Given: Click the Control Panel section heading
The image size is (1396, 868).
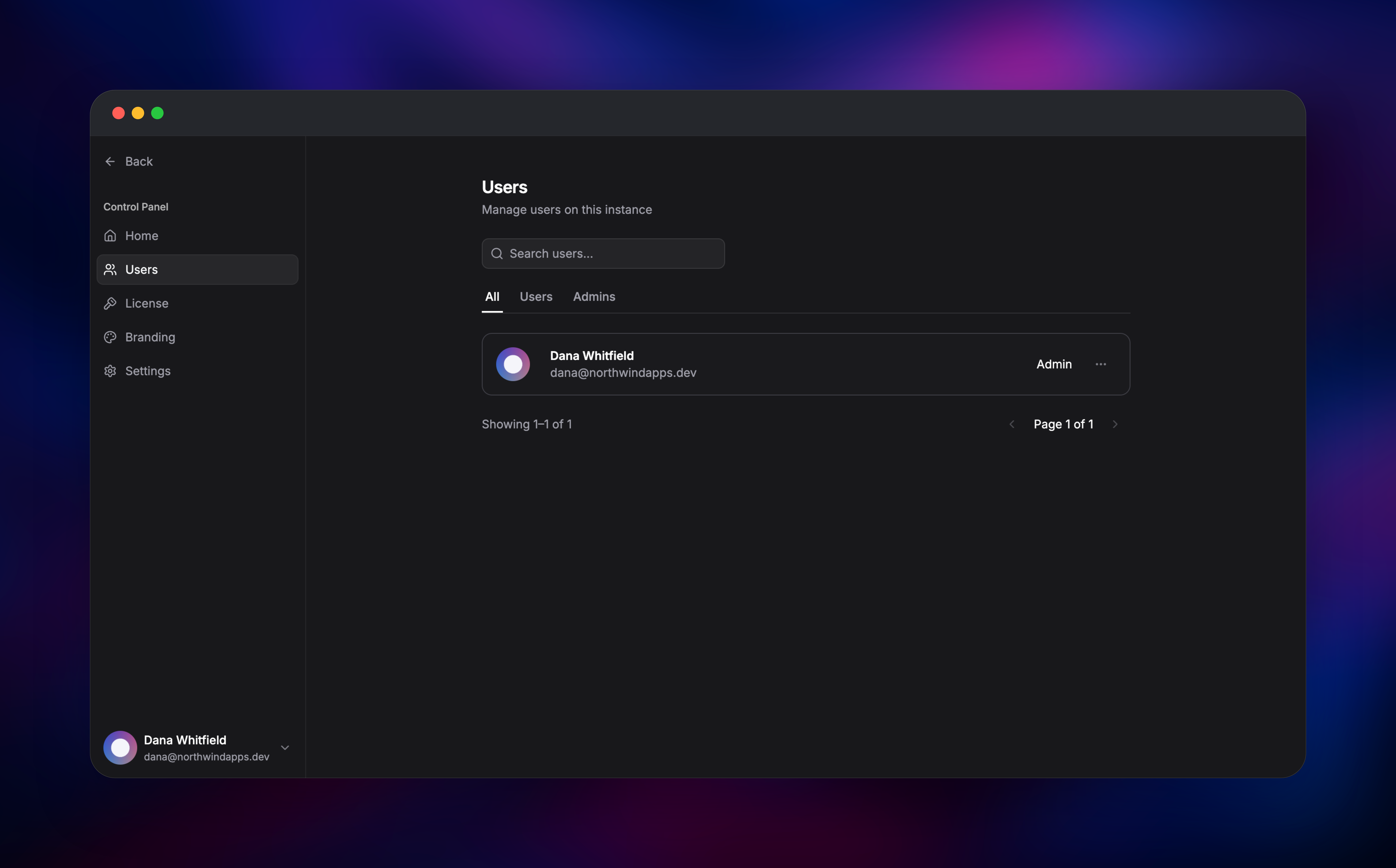Looking at the screenshot, I should click(136, 207).
